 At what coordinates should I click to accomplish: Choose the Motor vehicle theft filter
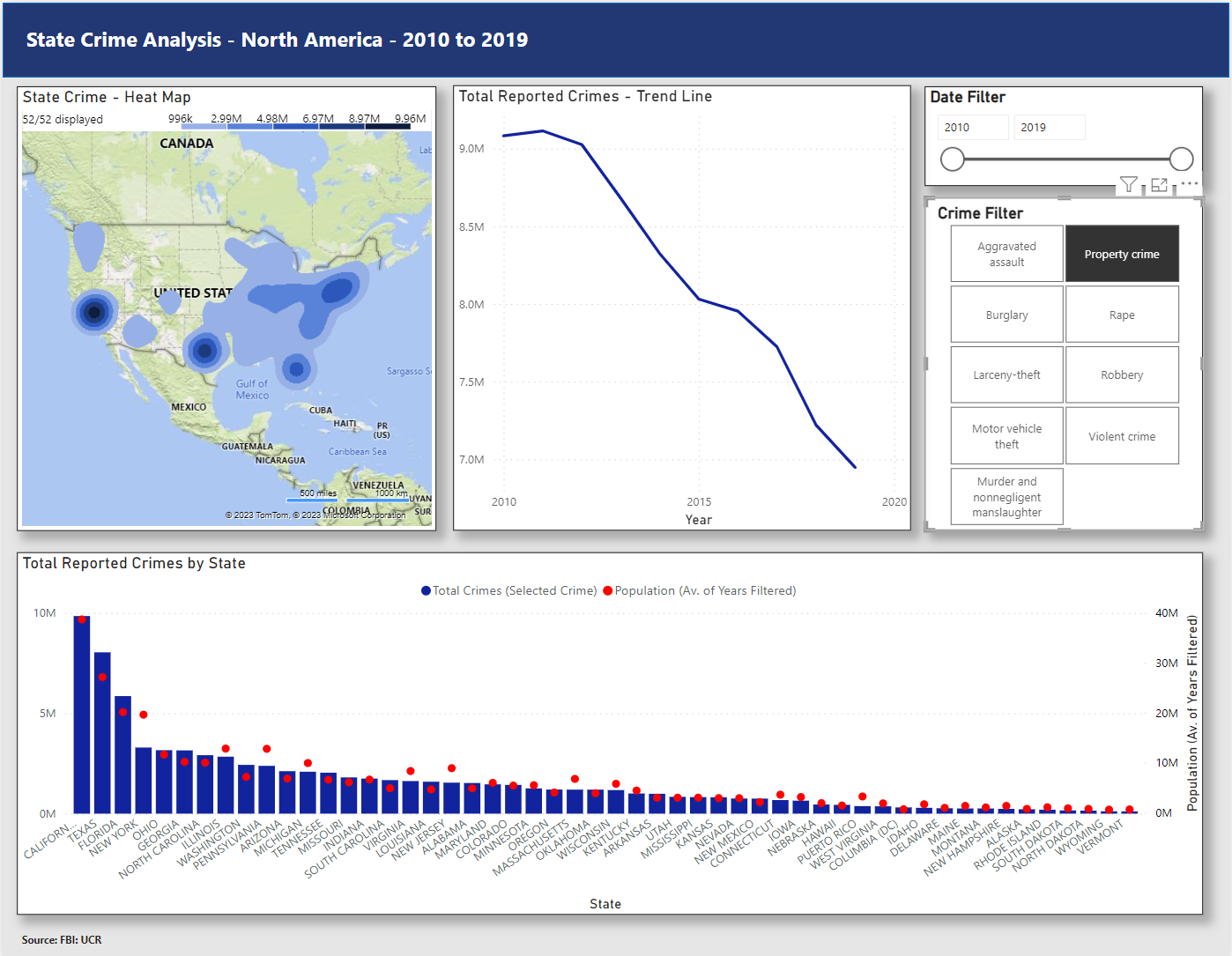[x=1006, y=435]
